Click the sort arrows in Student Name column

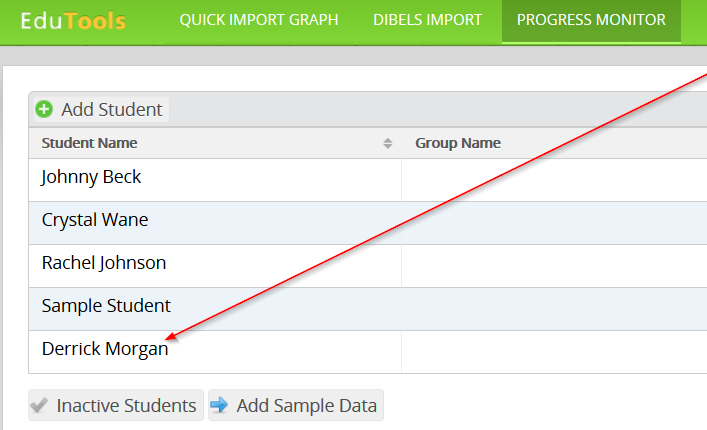(388, 144)
